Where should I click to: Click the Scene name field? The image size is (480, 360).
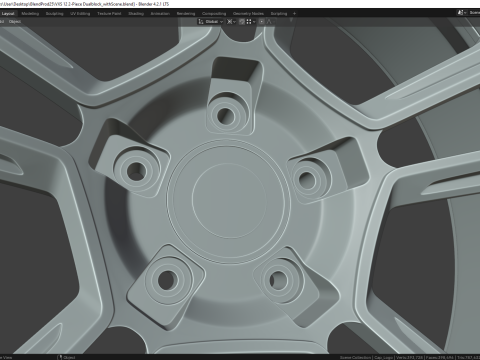click(x=474, y=13)
